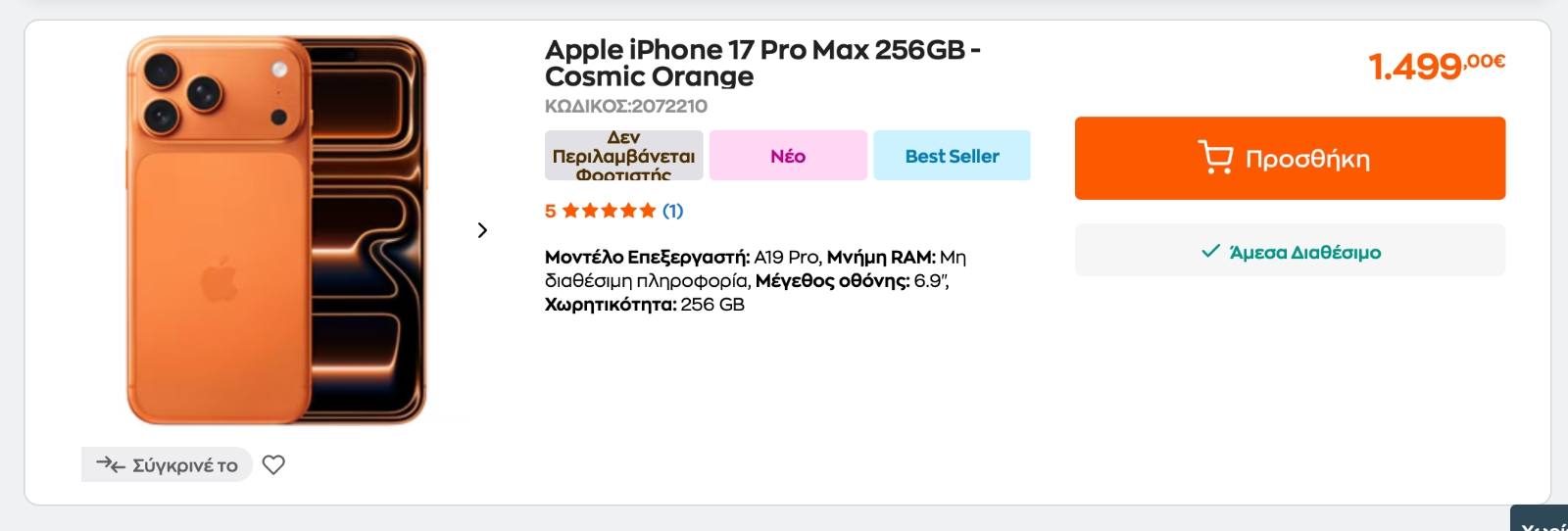Click the product code ΚΩΔΙΚΟΣ:2072210

(625, 106)
